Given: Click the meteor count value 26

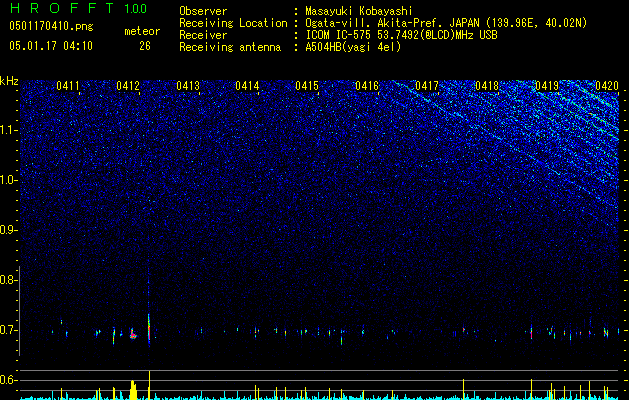Looking at the screenshot, I should [145, 46].
